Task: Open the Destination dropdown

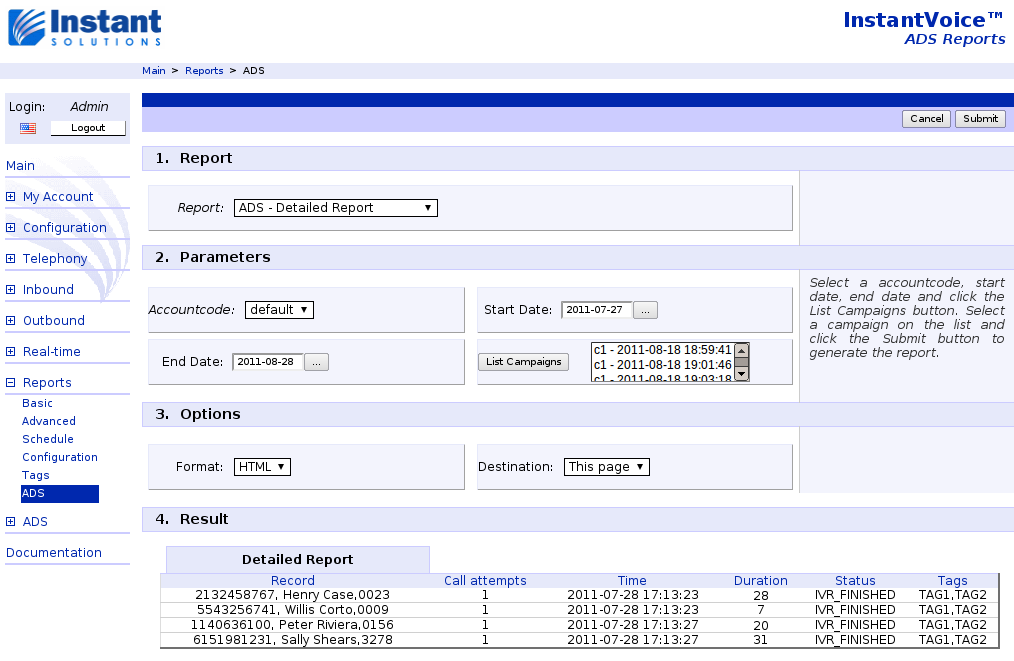Action: click(x=607, y=467)
